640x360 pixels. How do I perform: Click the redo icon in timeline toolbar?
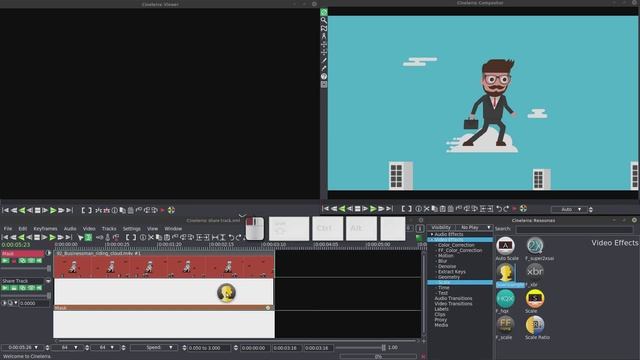tap(239, 237)
